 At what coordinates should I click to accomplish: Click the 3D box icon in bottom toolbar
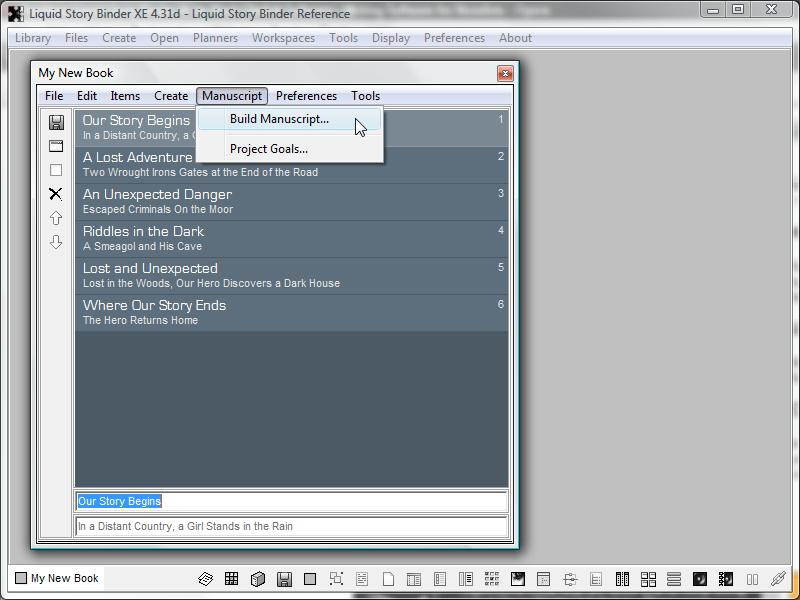(x=257, y=579)
